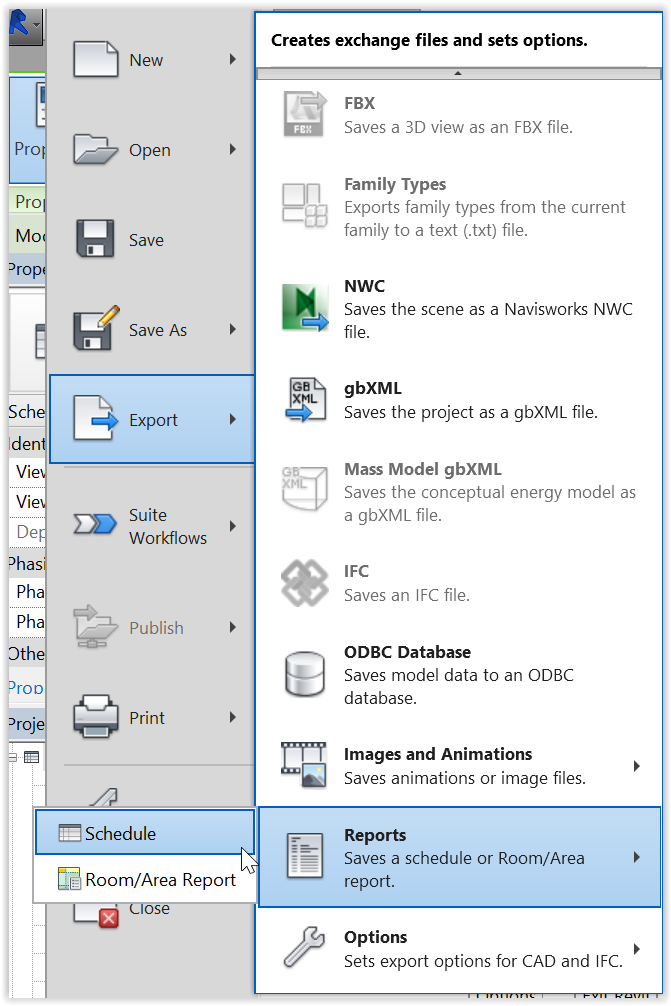The image size is (671, 1006).
Task: Select Schedule from the Reports submenu
Action: (x=145, y=833)
